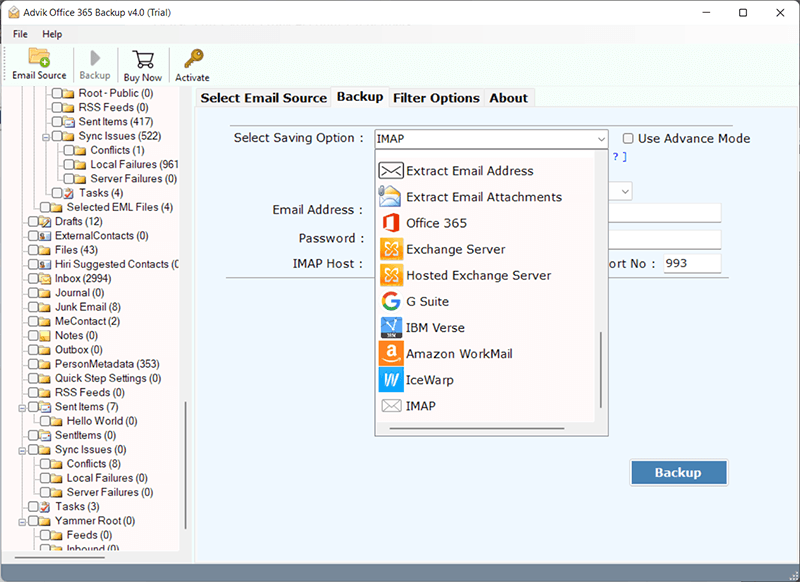Viewport: 800px width, 582px height.
Task: Choose the Hosted Exchange Server icon
Action: coord(391,275)
